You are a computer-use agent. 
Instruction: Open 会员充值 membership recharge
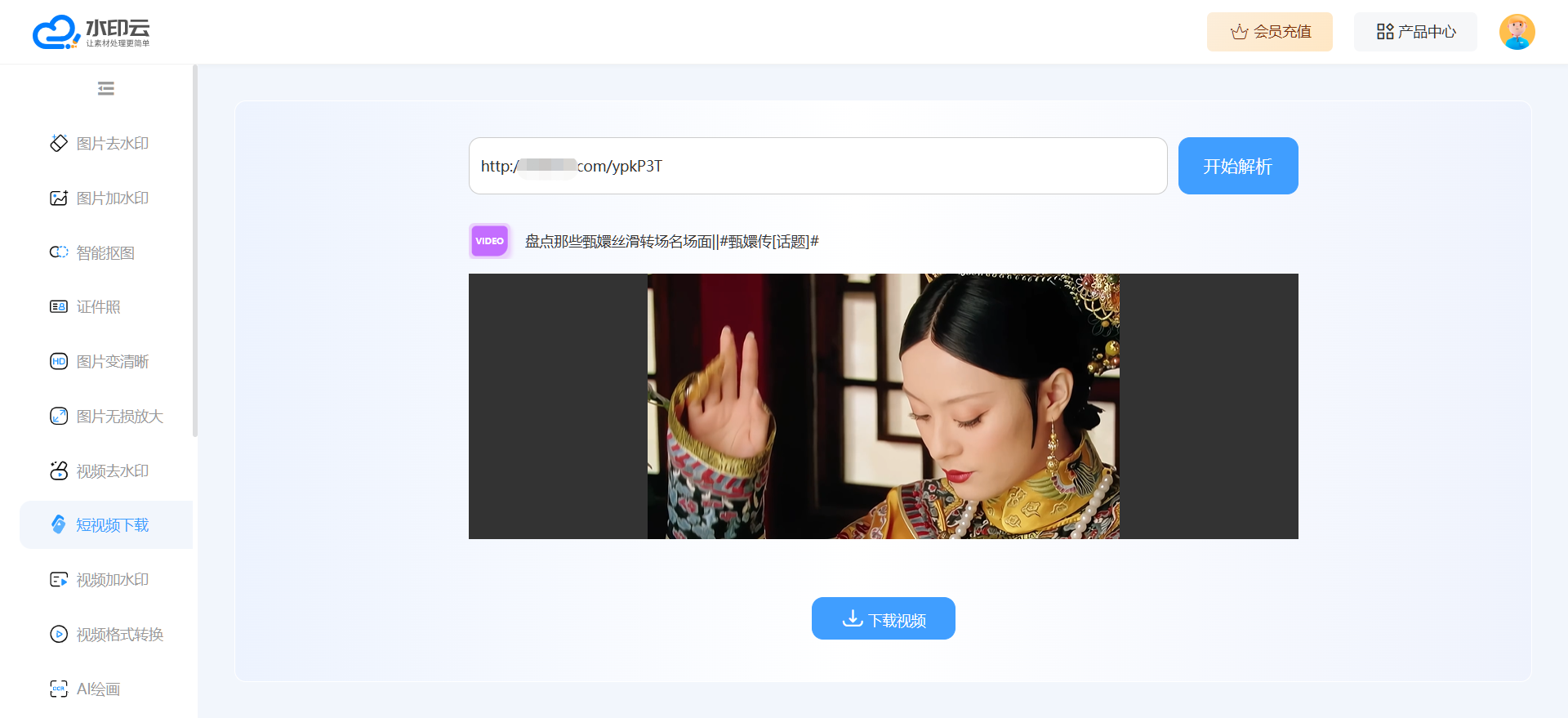[x=1270, y=32]
